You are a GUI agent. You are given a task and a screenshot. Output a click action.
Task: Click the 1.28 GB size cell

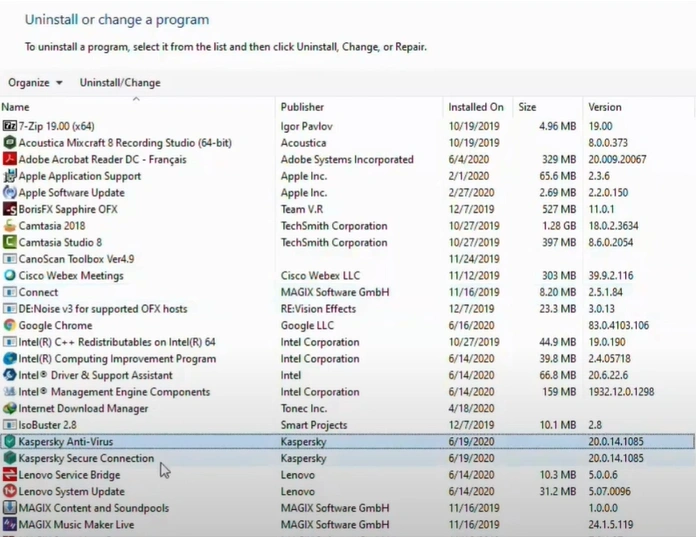559,225
